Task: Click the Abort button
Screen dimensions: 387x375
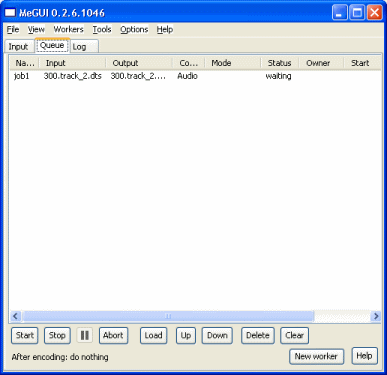Action: (x=113, y=335)
